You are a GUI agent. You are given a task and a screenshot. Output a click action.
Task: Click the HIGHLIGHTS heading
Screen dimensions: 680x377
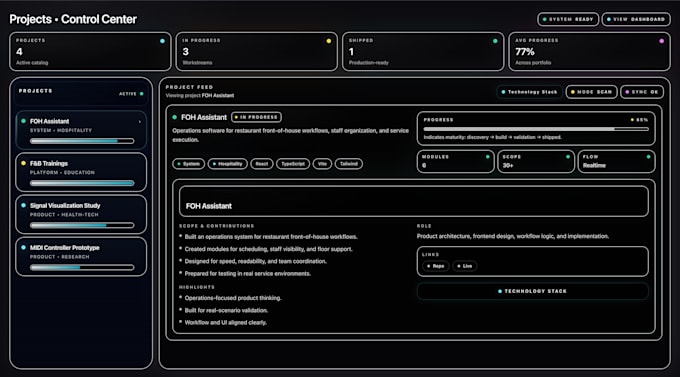pos(196,287)
